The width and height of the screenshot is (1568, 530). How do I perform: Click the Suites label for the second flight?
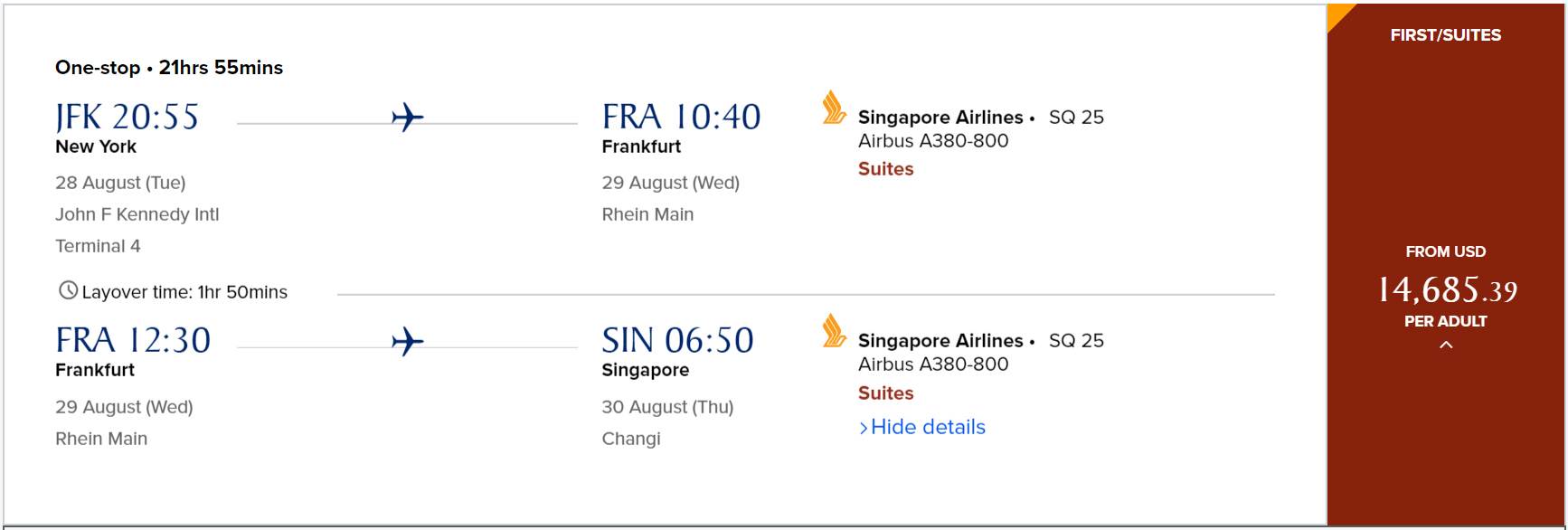click(885, 393)
